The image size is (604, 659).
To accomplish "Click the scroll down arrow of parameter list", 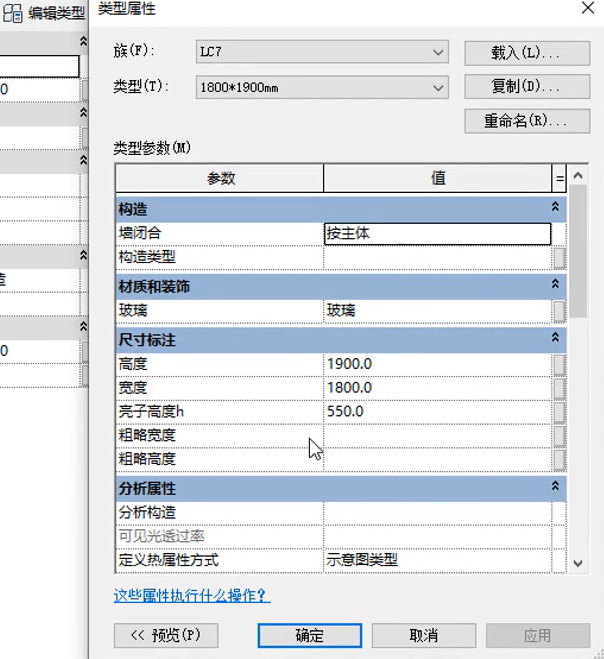I will [x=578, y=563].
